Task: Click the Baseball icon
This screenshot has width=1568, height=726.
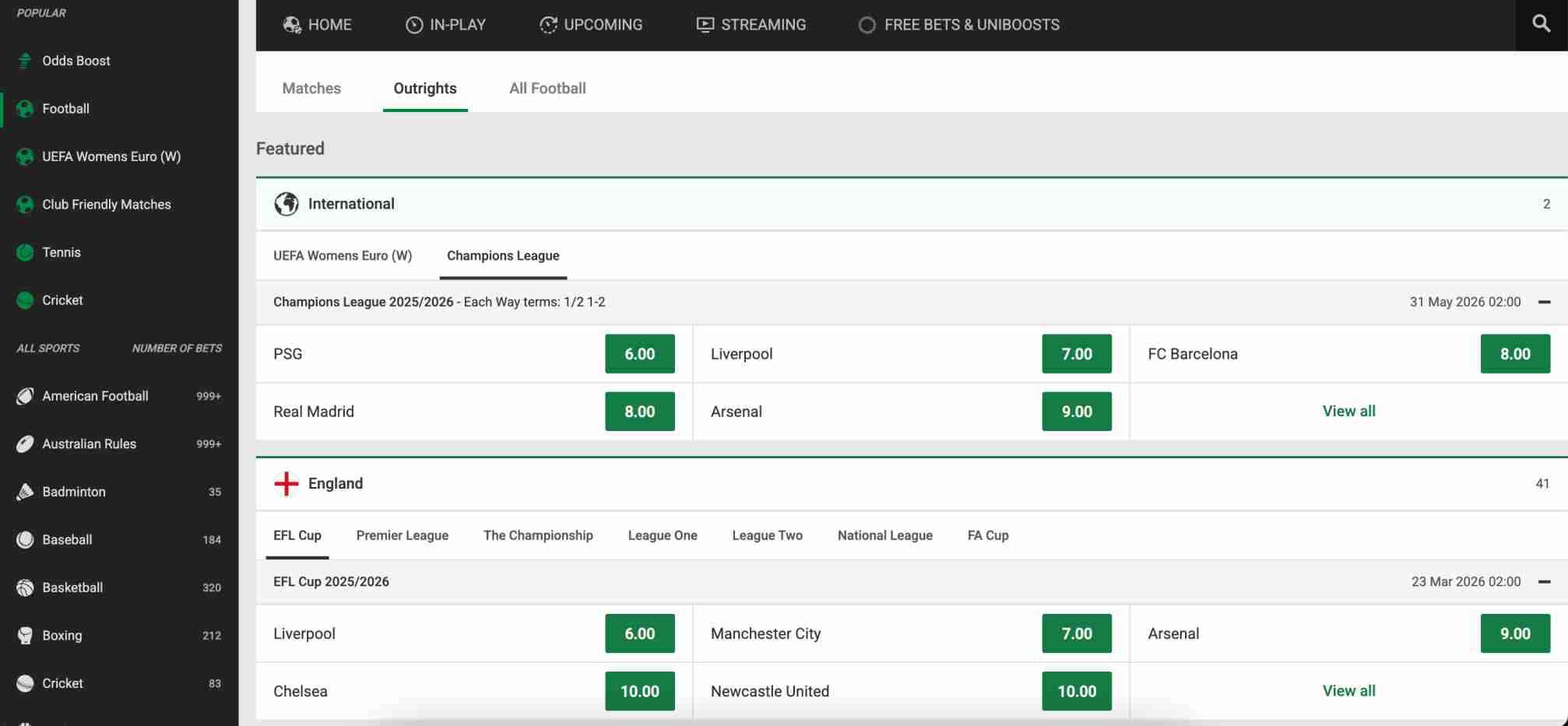Action: click(25, 539)
